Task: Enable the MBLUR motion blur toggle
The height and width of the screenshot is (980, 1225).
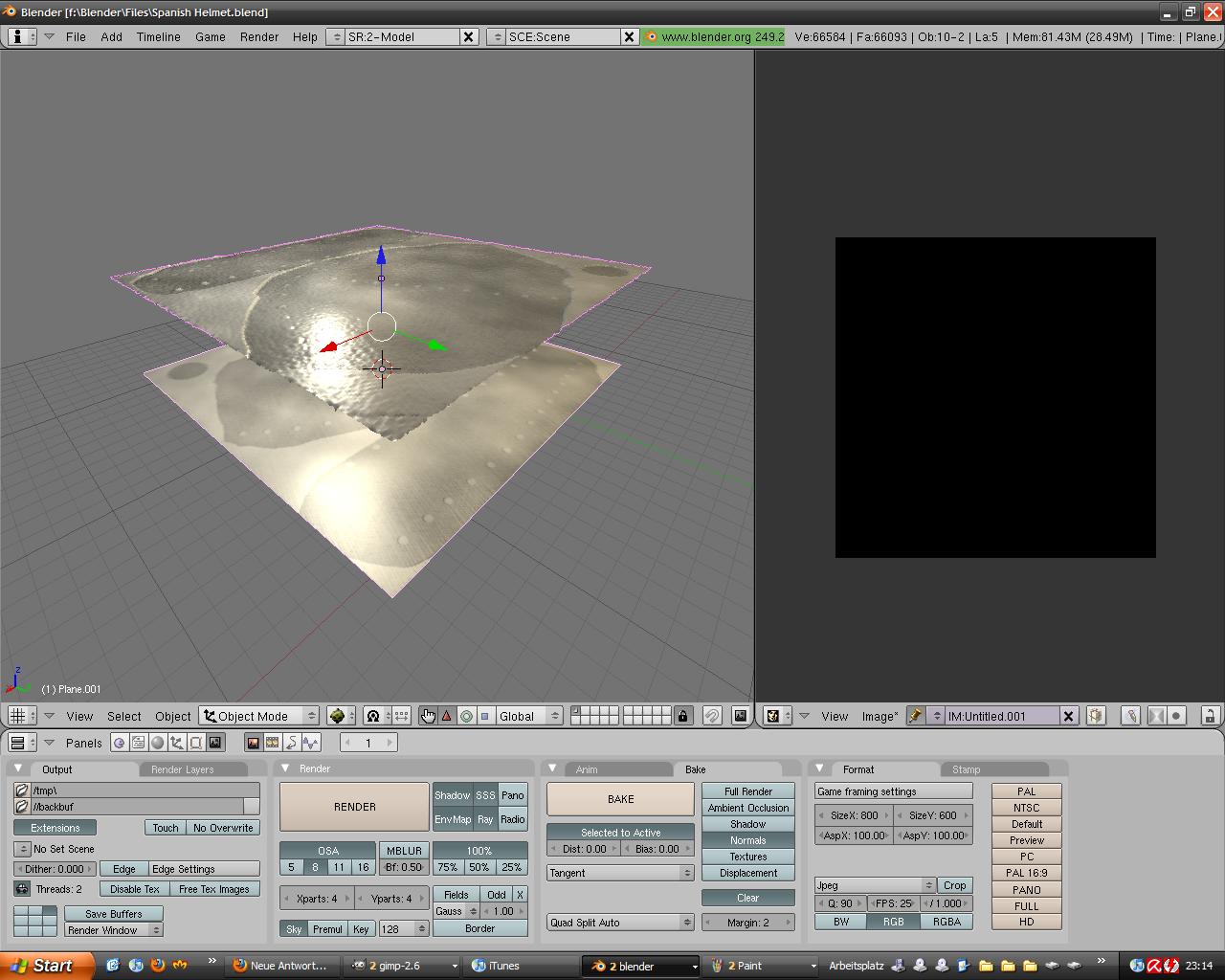Action: click(404, 850)
